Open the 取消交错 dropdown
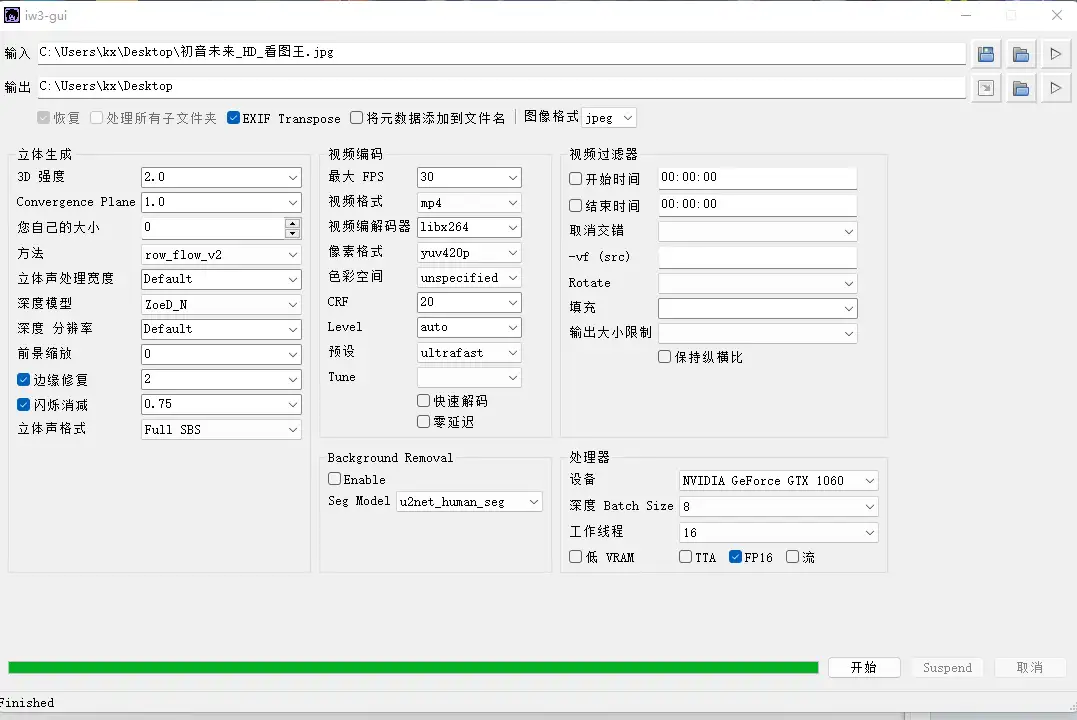Screen dimensions: 1077x720 [x=758, y=232]
